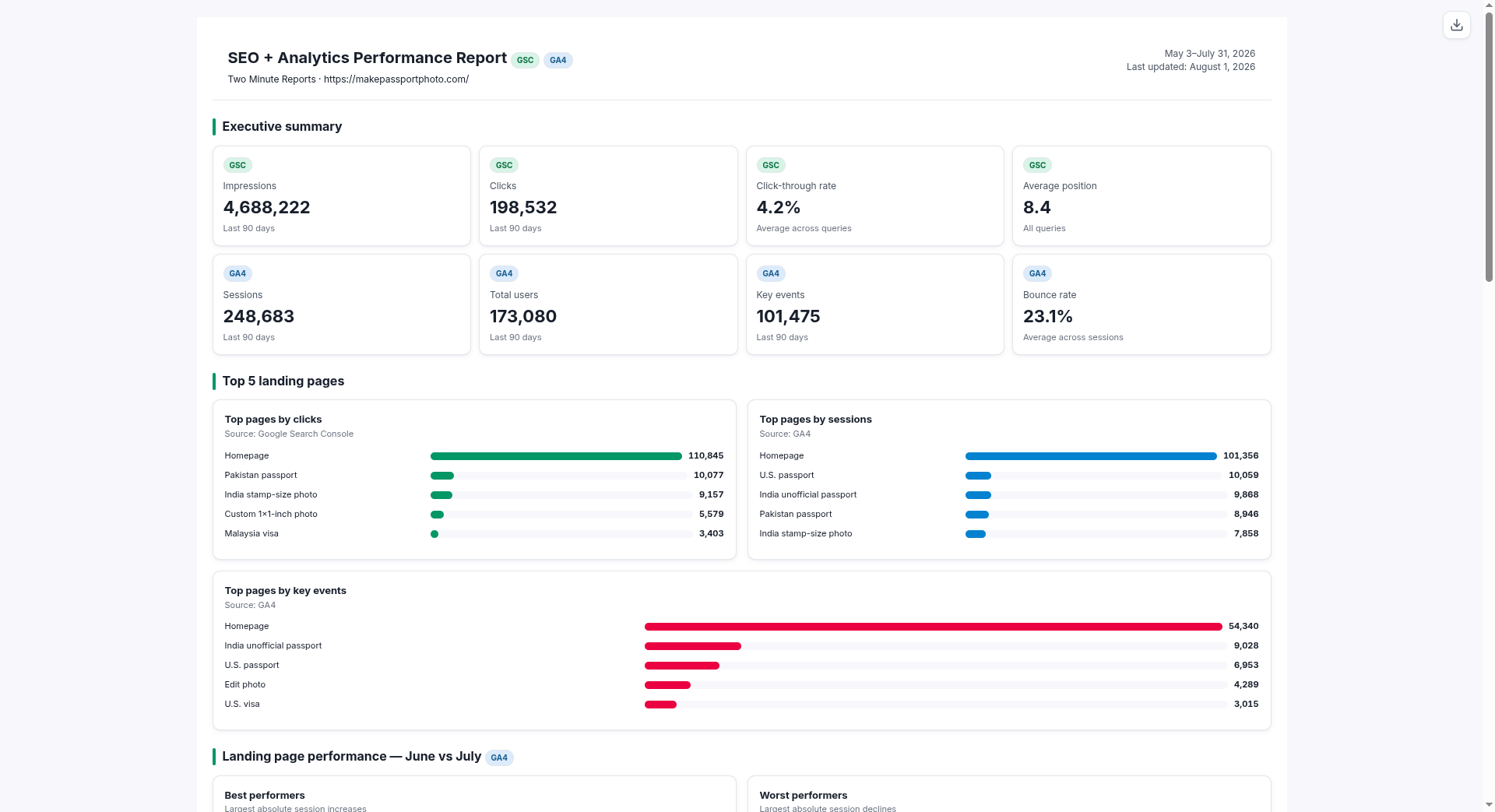Image resolution: width=1495 pixels, height=812 pixels.
Task: Click the Impressions value 4,688,222
Action: click(x=266, y=208)
